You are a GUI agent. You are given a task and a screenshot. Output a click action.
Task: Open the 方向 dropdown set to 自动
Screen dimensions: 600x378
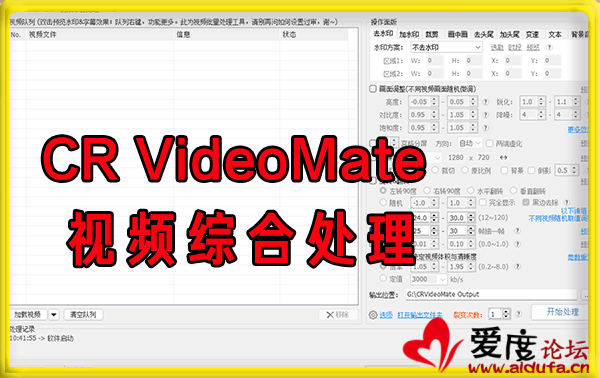(x=470, y=143)
